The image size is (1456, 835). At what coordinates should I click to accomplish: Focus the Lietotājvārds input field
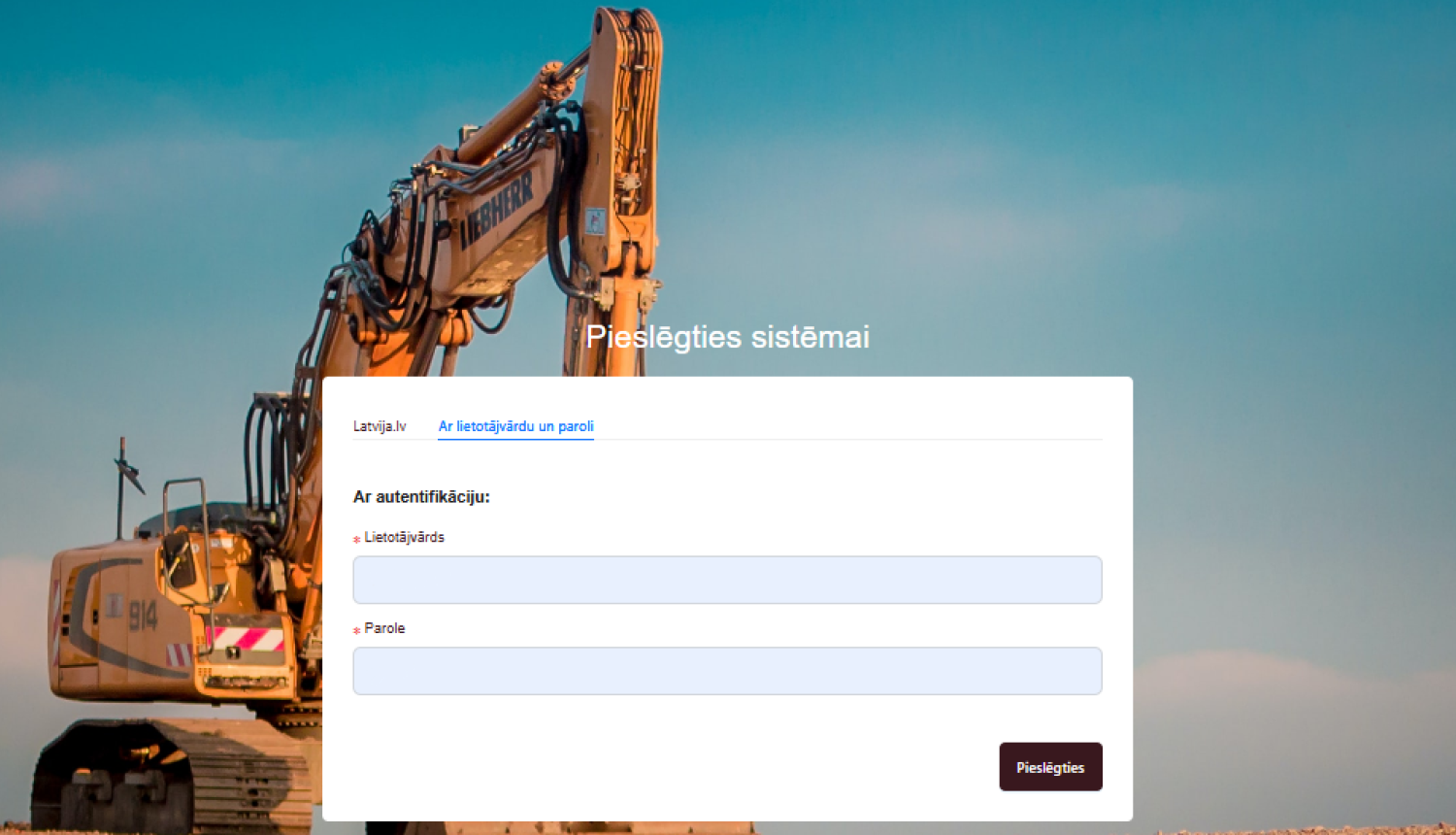coord(727,580)
